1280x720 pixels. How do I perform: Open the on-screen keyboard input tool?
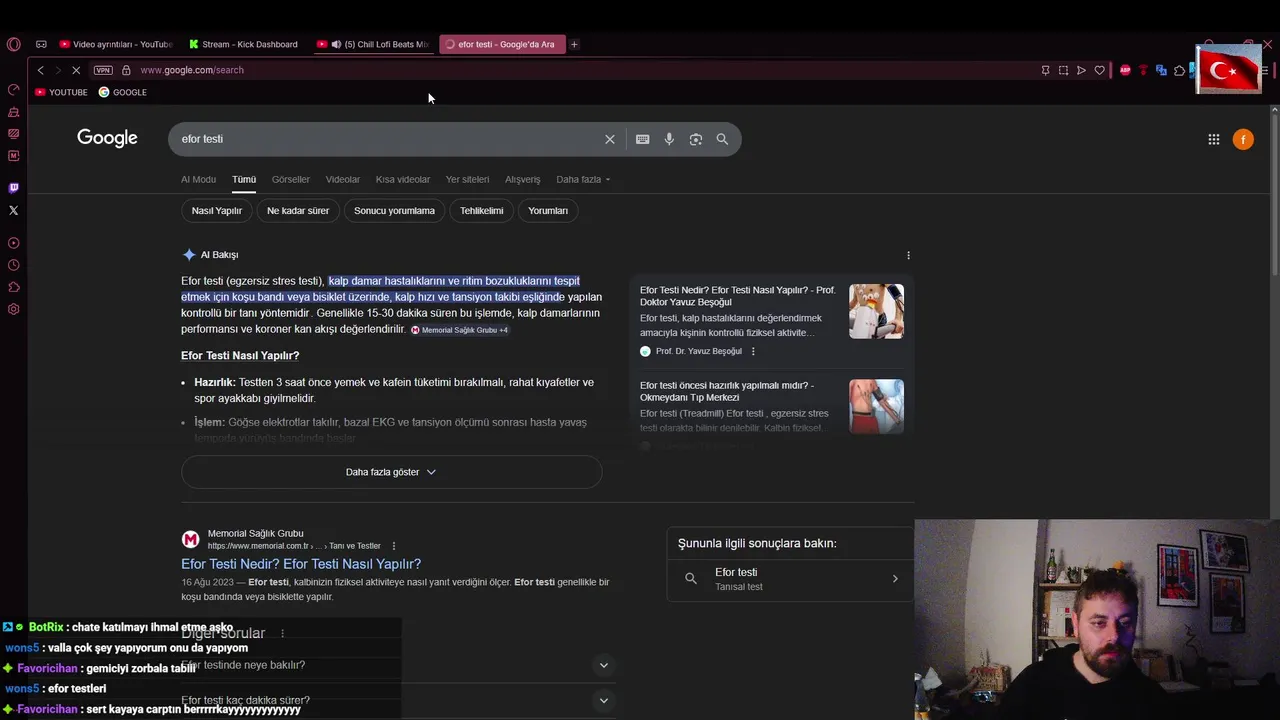coord(642,139)
